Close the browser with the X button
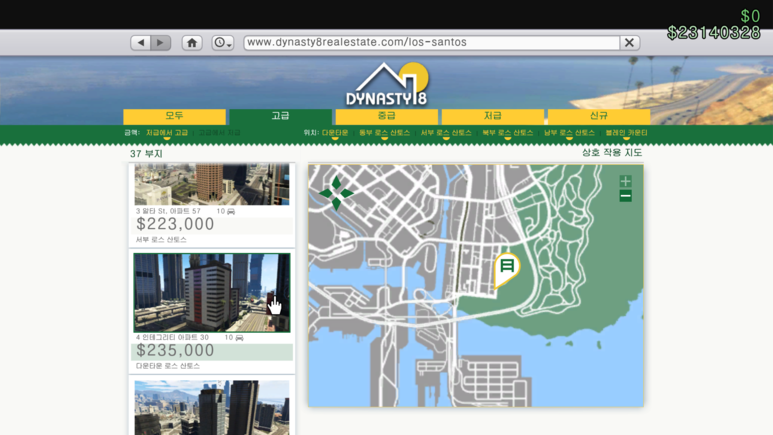This screenshot has width=773, height=435. tap(630, 42)
